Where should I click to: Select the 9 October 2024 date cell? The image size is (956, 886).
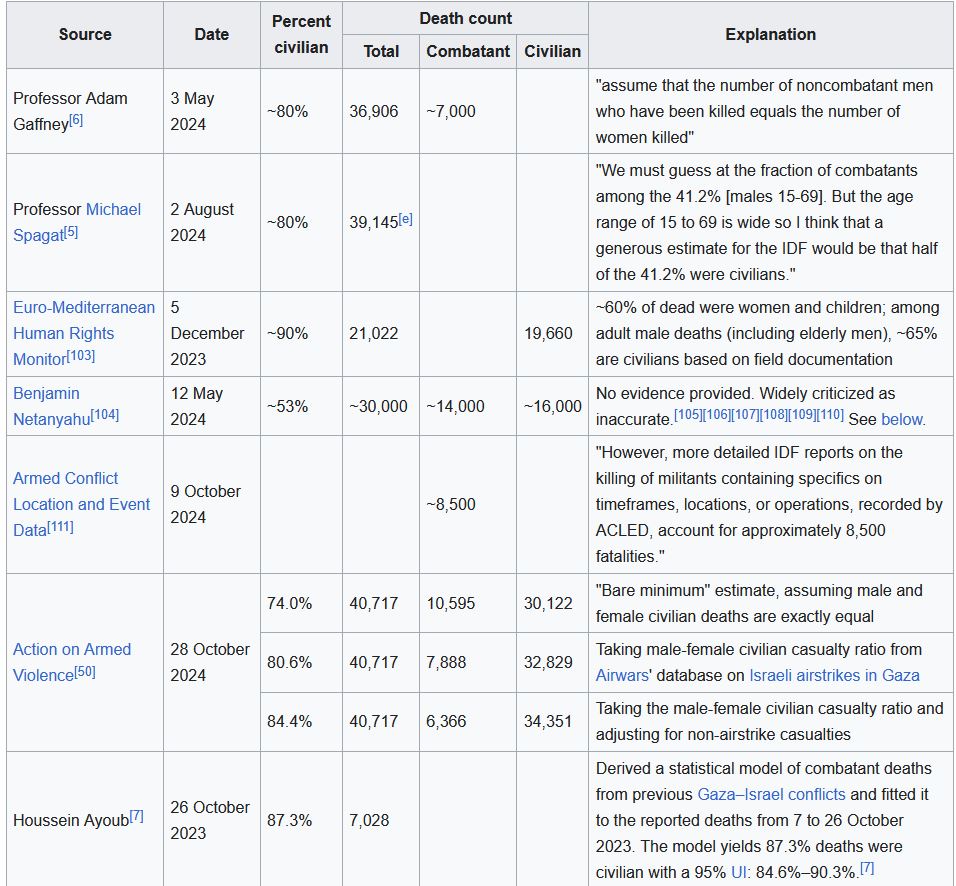click(212, 504)
